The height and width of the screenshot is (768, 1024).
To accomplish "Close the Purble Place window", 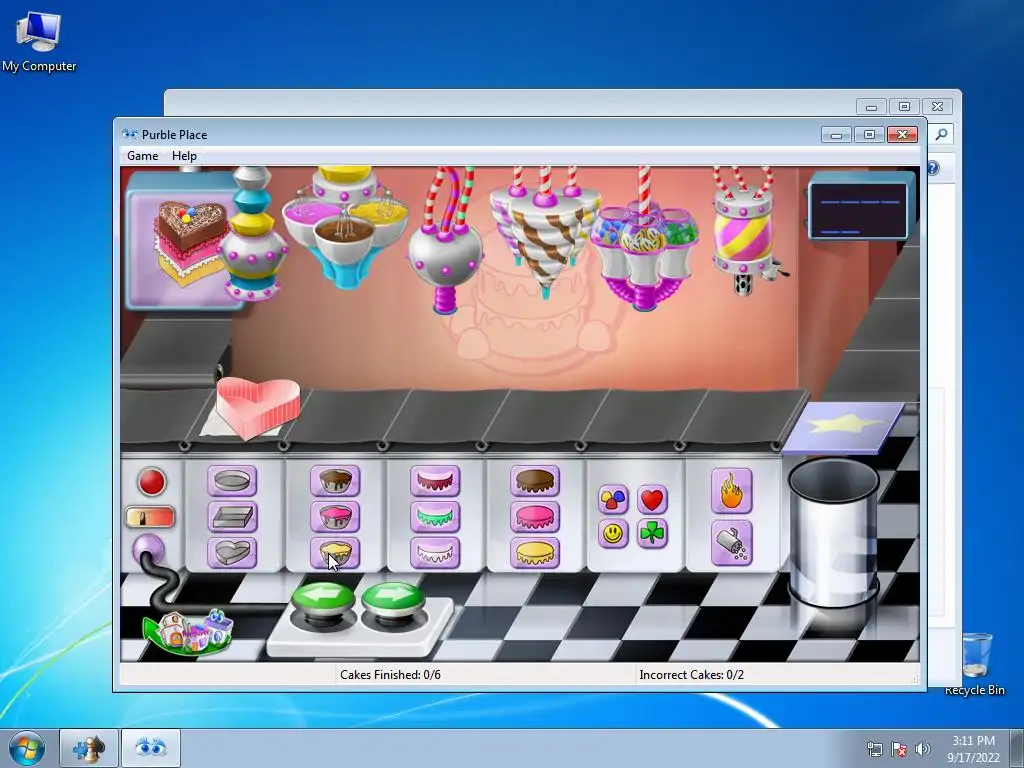I will pyautogui.click(x=903, y=135).
